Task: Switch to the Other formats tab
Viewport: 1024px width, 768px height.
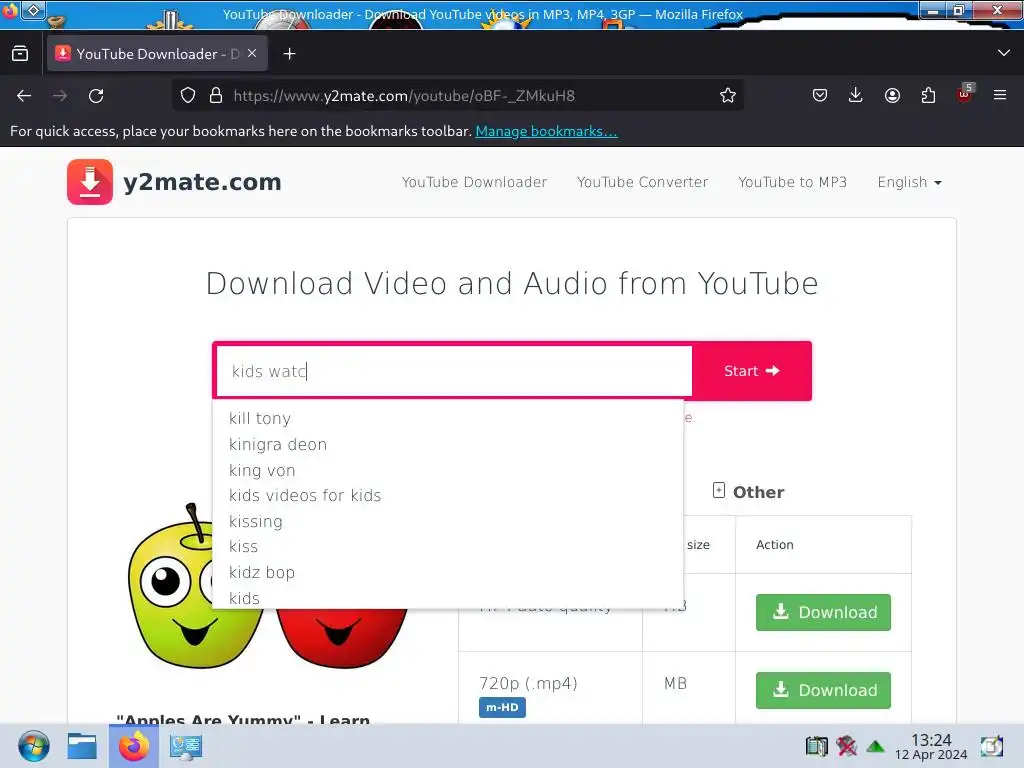Action: point(748,492)
